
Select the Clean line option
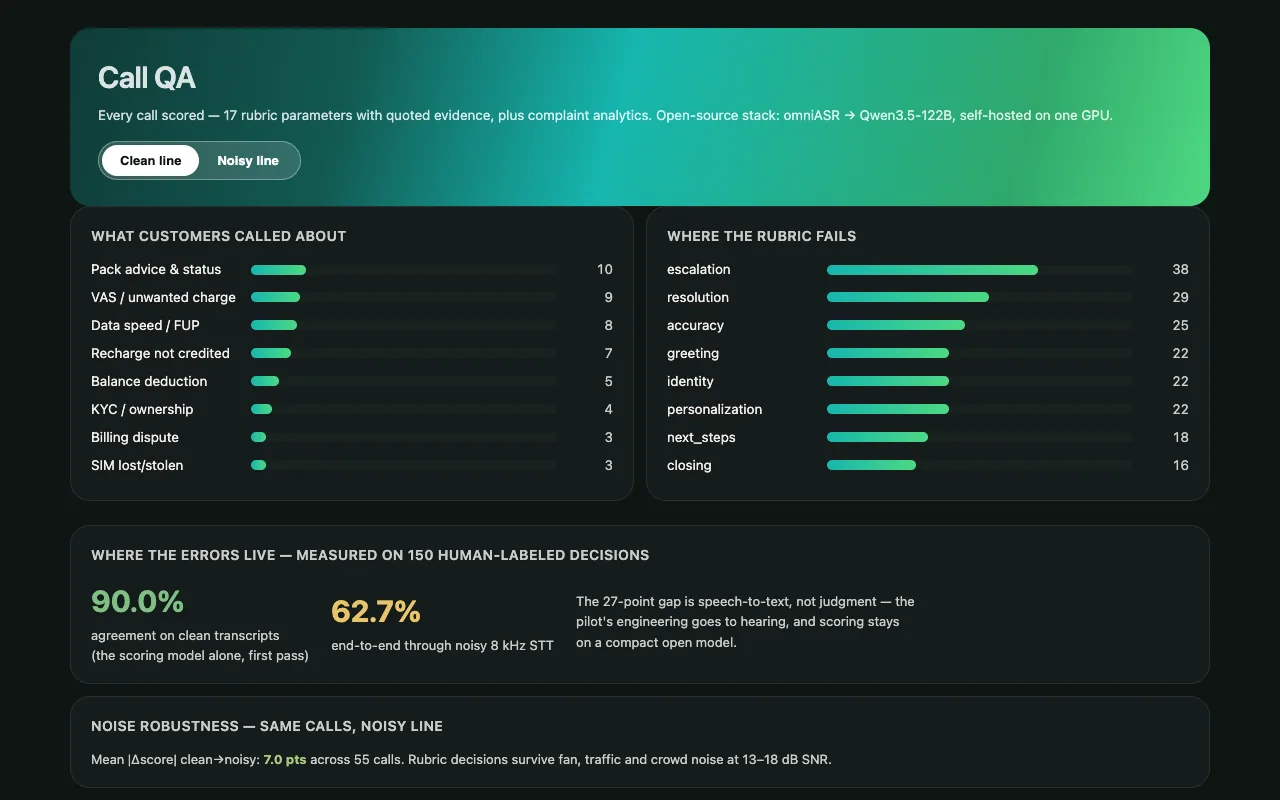coord(151,161)
